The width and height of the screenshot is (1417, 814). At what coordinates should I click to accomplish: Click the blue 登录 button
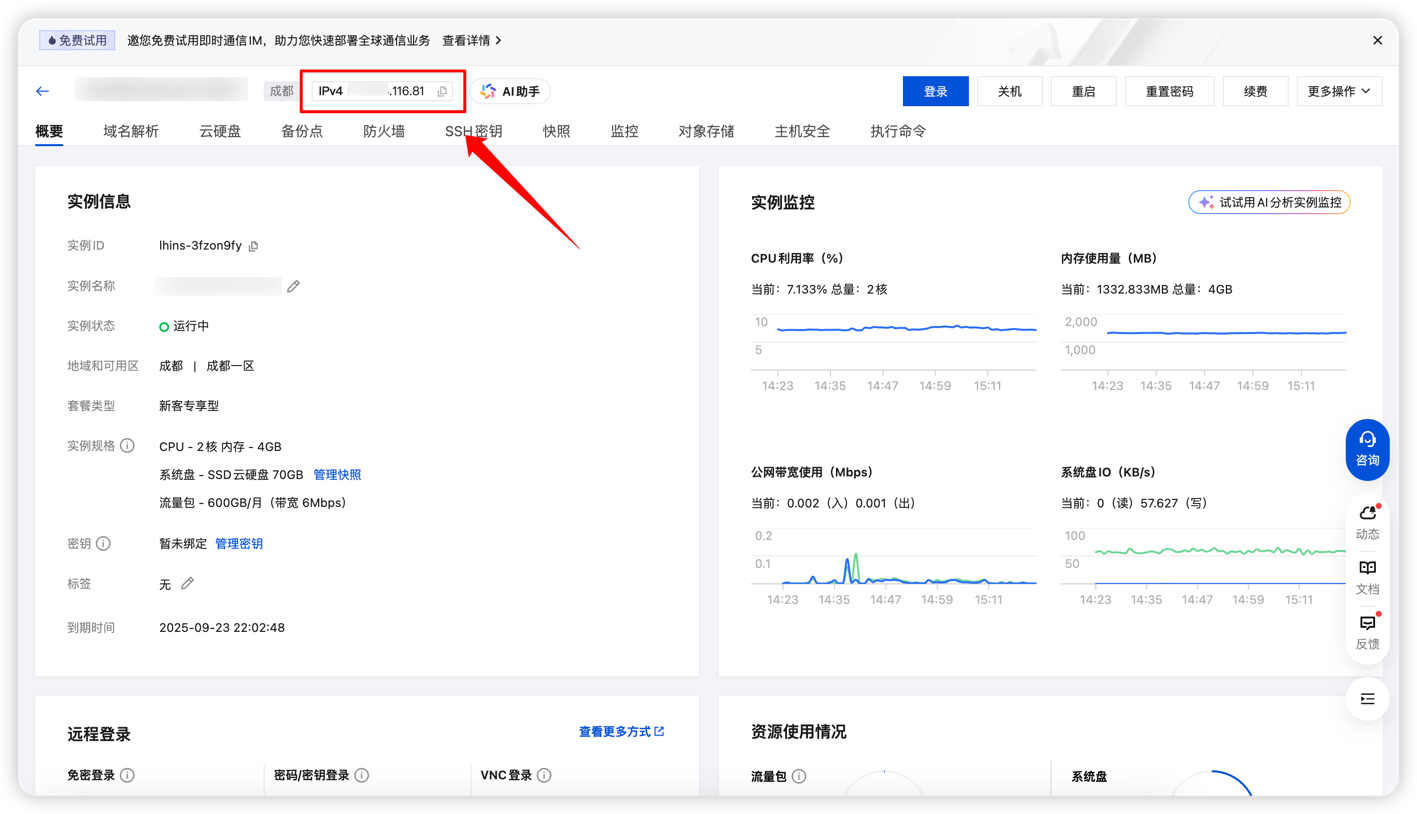tap(935, 91)
